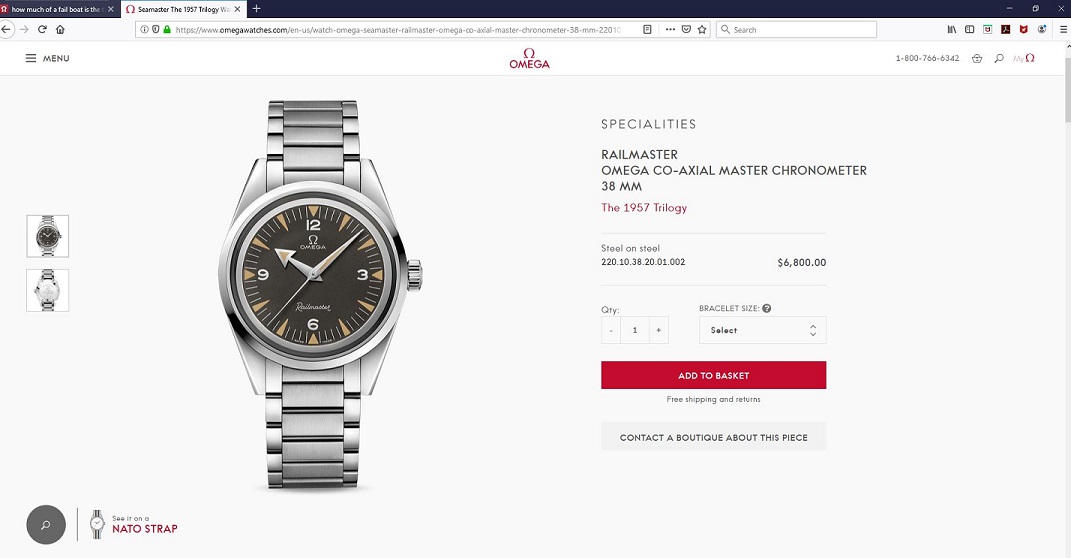1071x558 pixels.
Task: Open the My Omega account icon
Action: (1024, 58)
